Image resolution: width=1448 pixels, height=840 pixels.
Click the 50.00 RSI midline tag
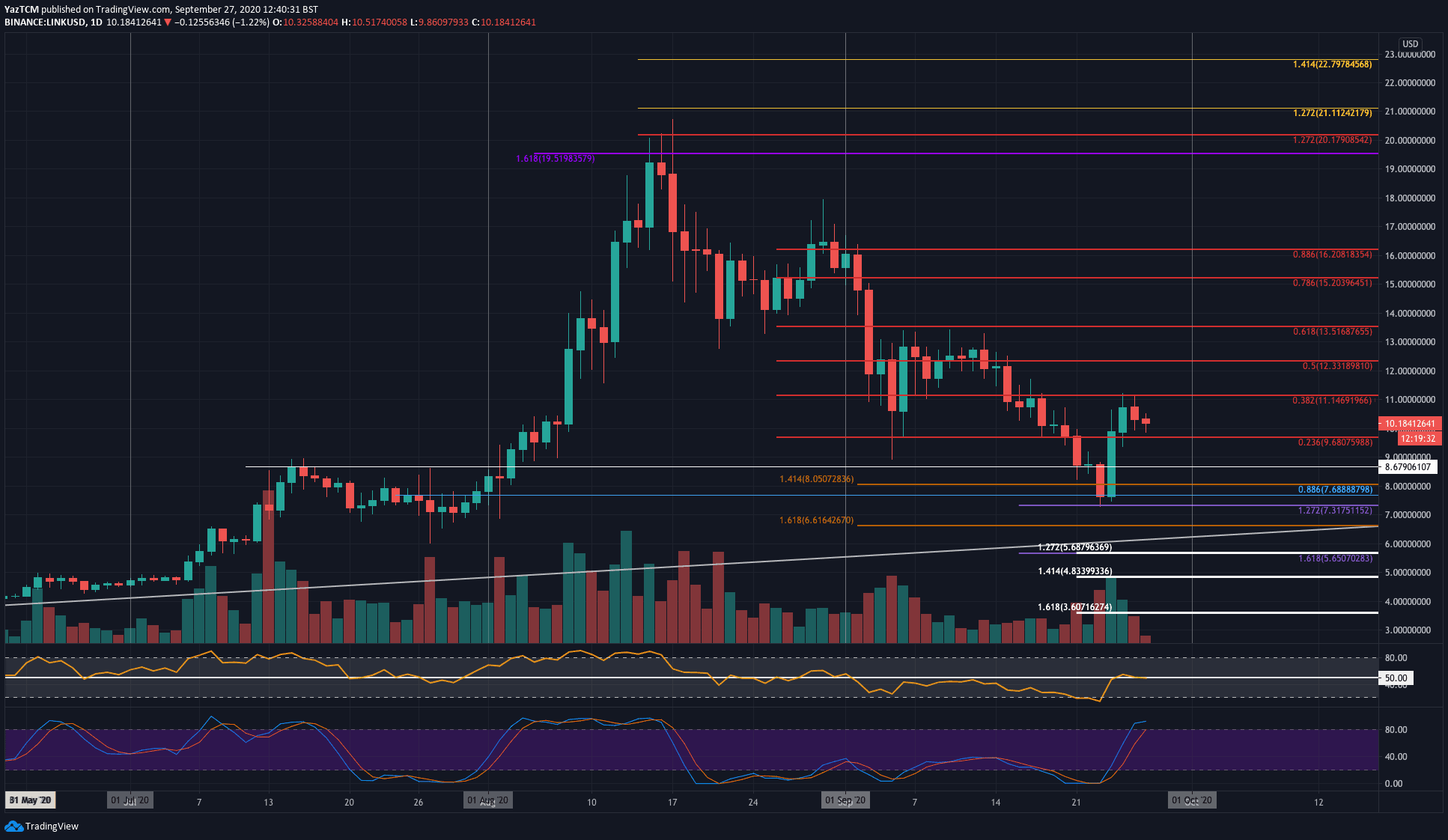(x=1396, y=678)
